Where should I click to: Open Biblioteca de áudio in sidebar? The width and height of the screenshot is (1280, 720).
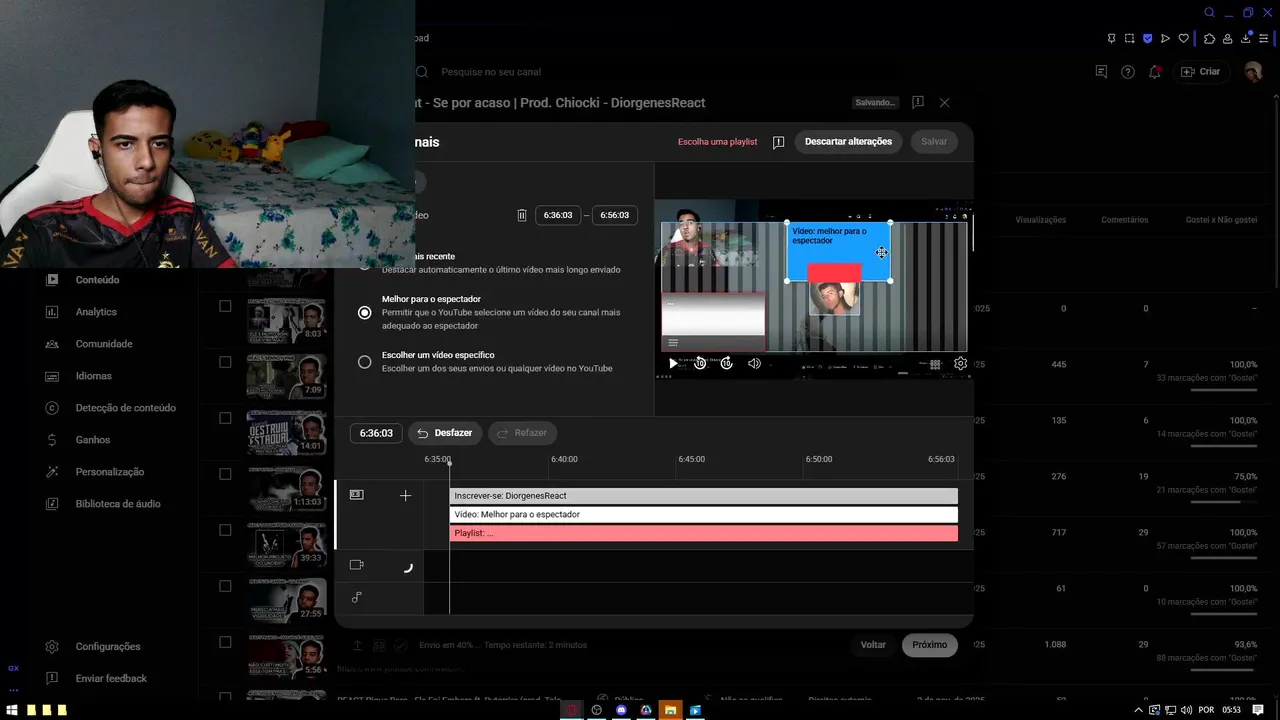[x=118, y=504]
